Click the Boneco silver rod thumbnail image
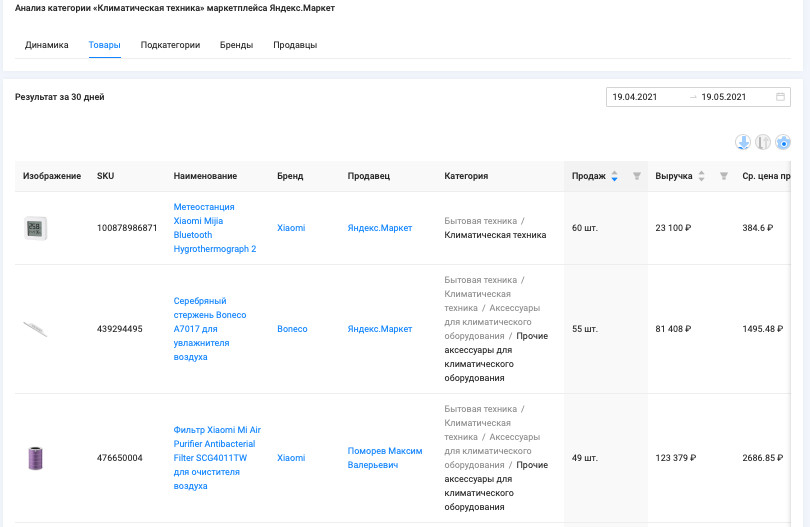Viewport: 810px width, 527px height. (x=35, y=329)
